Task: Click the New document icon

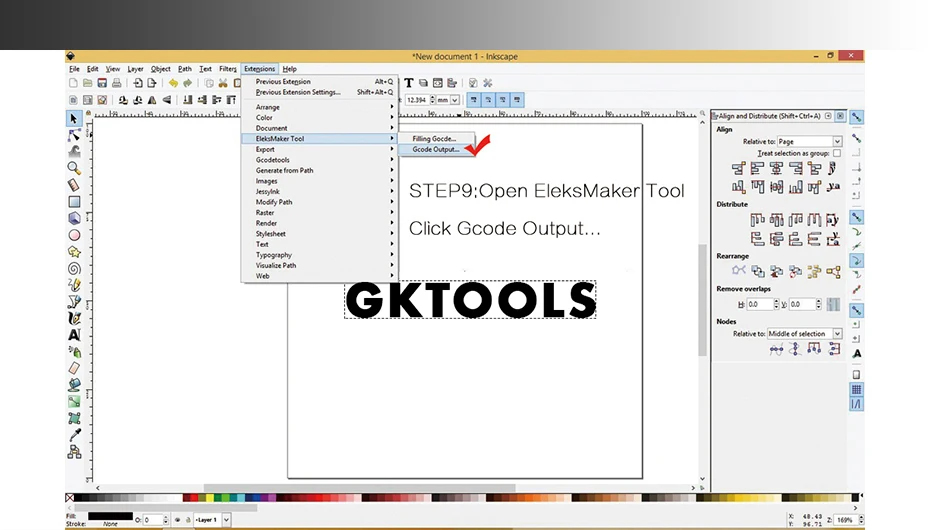Action: [73, 83]
